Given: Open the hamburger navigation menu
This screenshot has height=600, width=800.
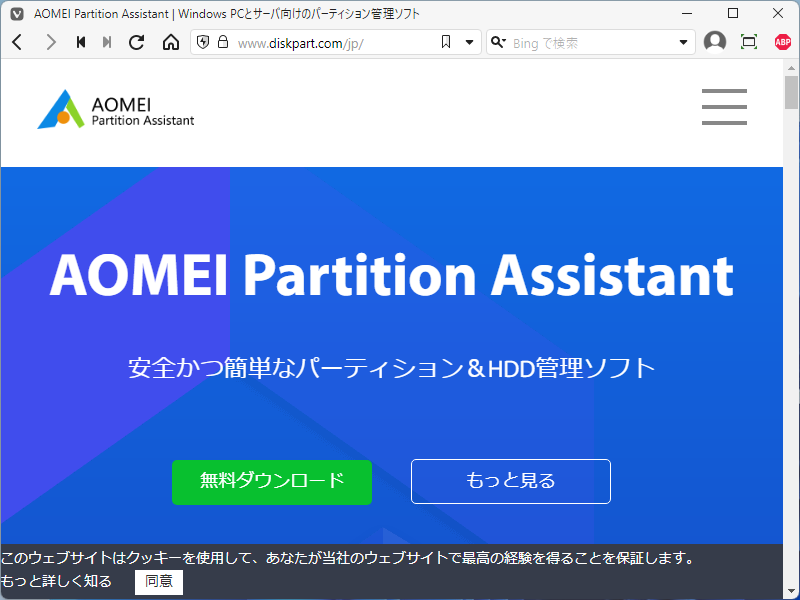Looking at the screenshot, I should tap(724, 107).
